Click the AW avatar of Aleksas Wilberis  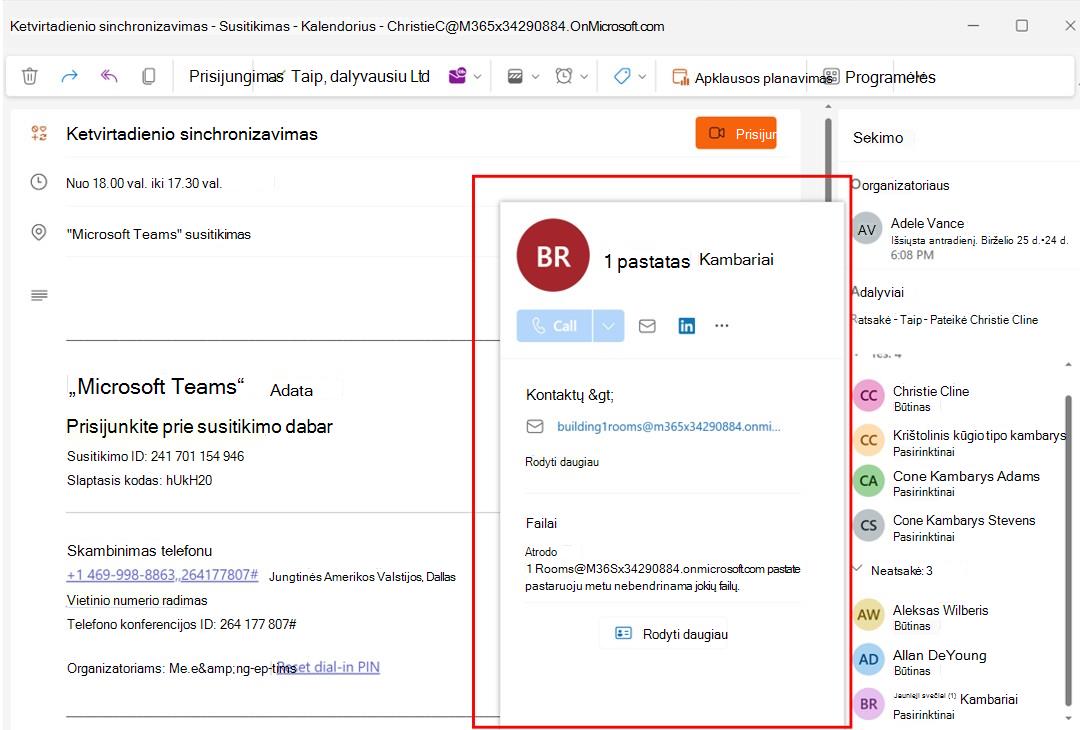point(869,615)
